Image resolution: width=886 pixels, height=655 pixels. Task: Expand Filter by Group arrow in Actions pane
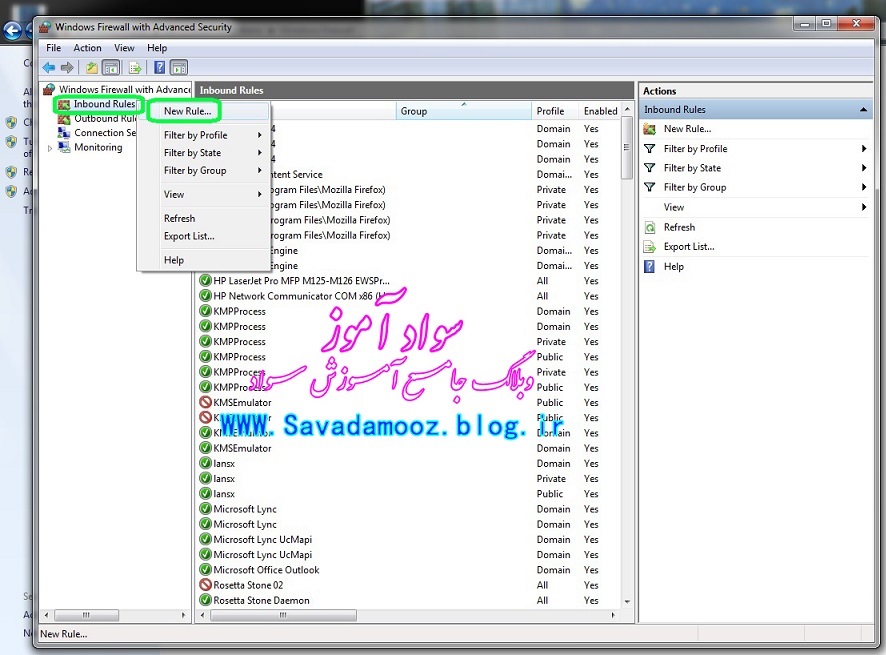point(864,187)
